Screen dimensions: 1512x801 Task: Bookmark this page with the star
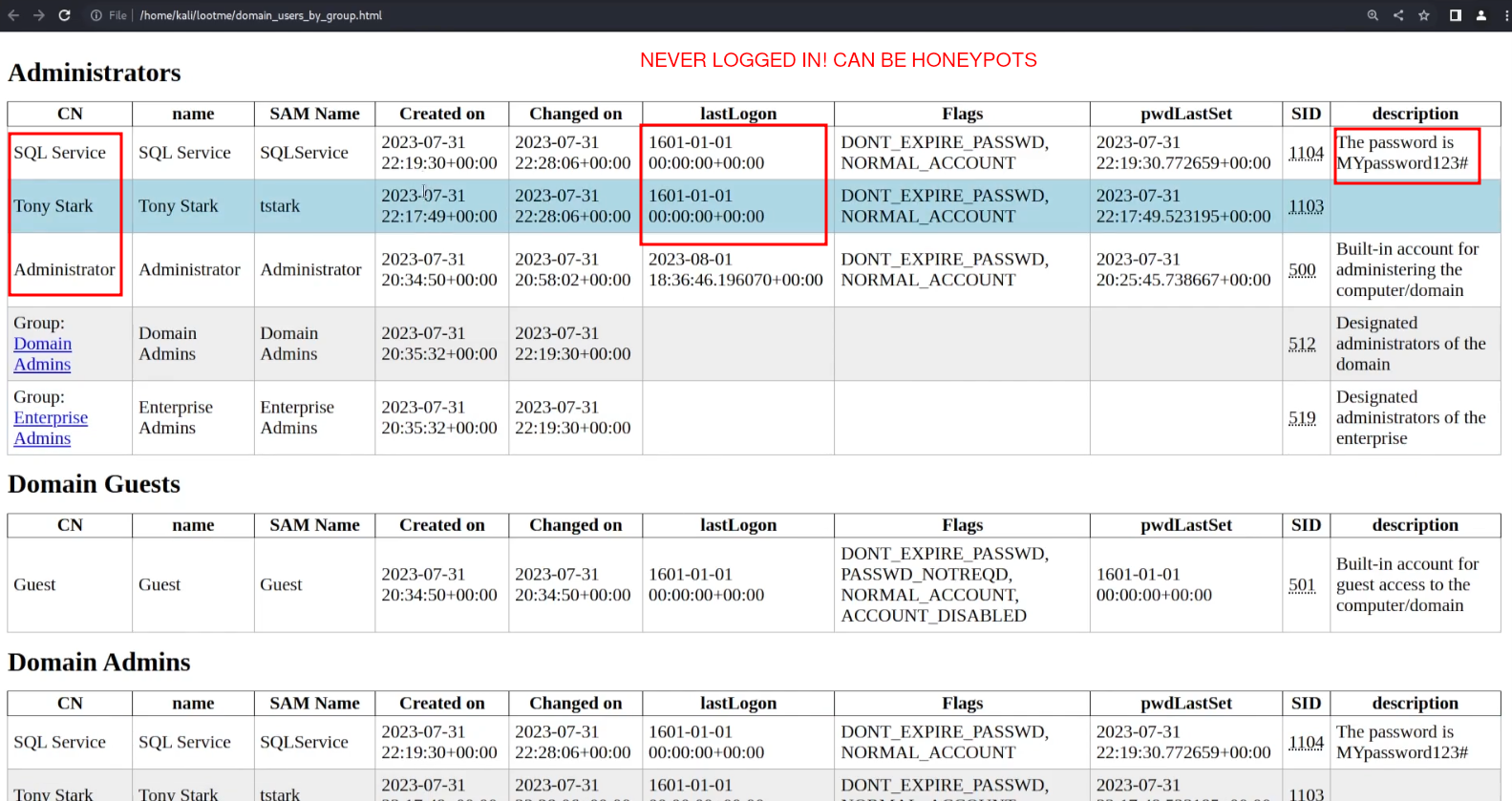(x=1424, y=15)
